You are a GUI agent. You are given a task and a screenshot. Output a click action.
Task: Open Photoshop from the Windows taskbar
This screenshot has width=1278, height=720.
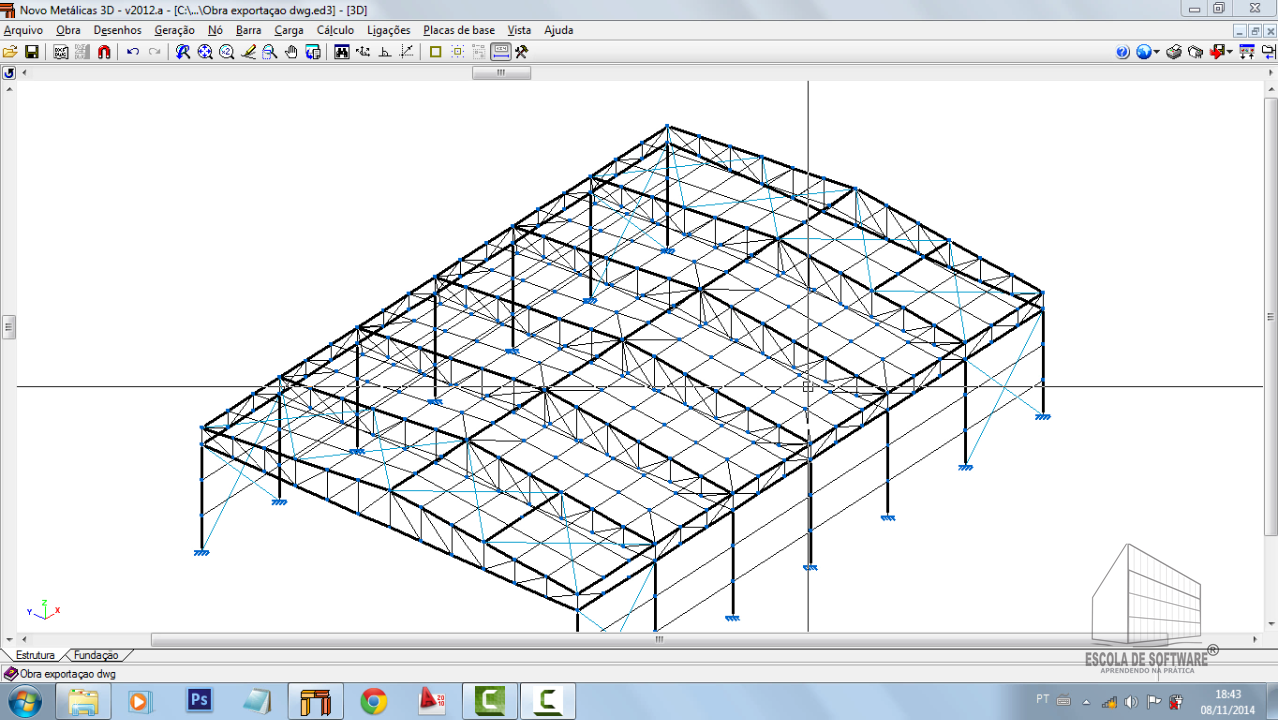point(200,700)
